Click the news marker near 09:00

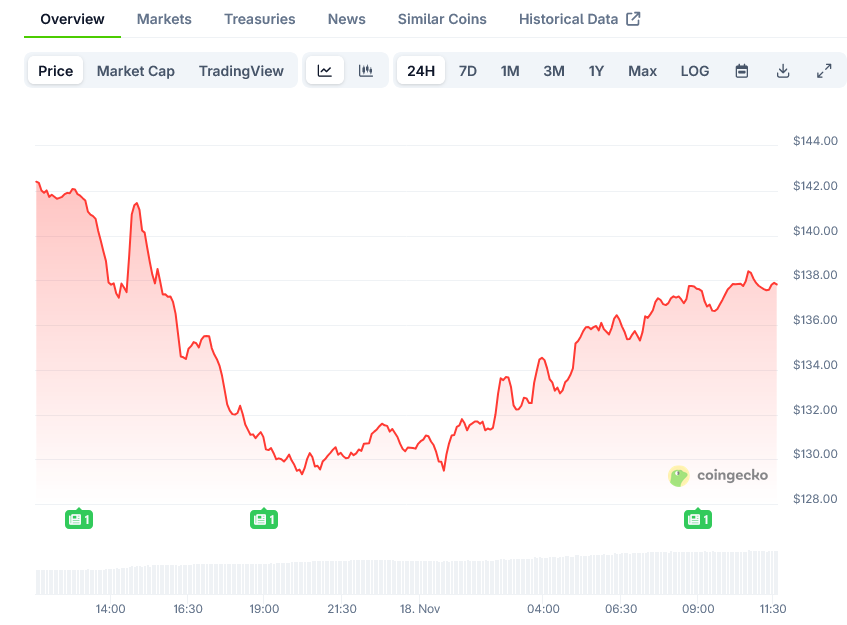click(x=696, y=519)
